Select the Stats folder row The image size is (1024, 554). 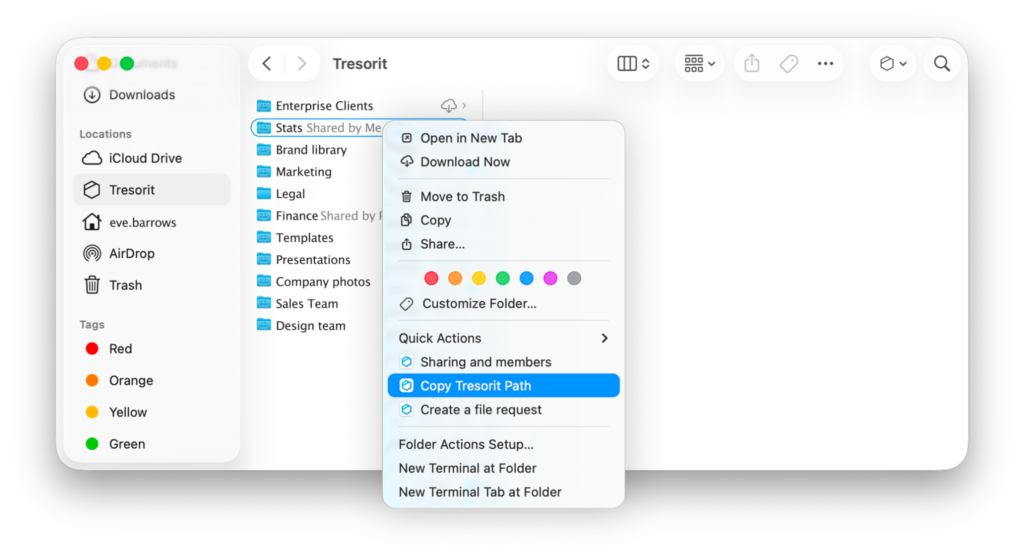tap(317, 128)
